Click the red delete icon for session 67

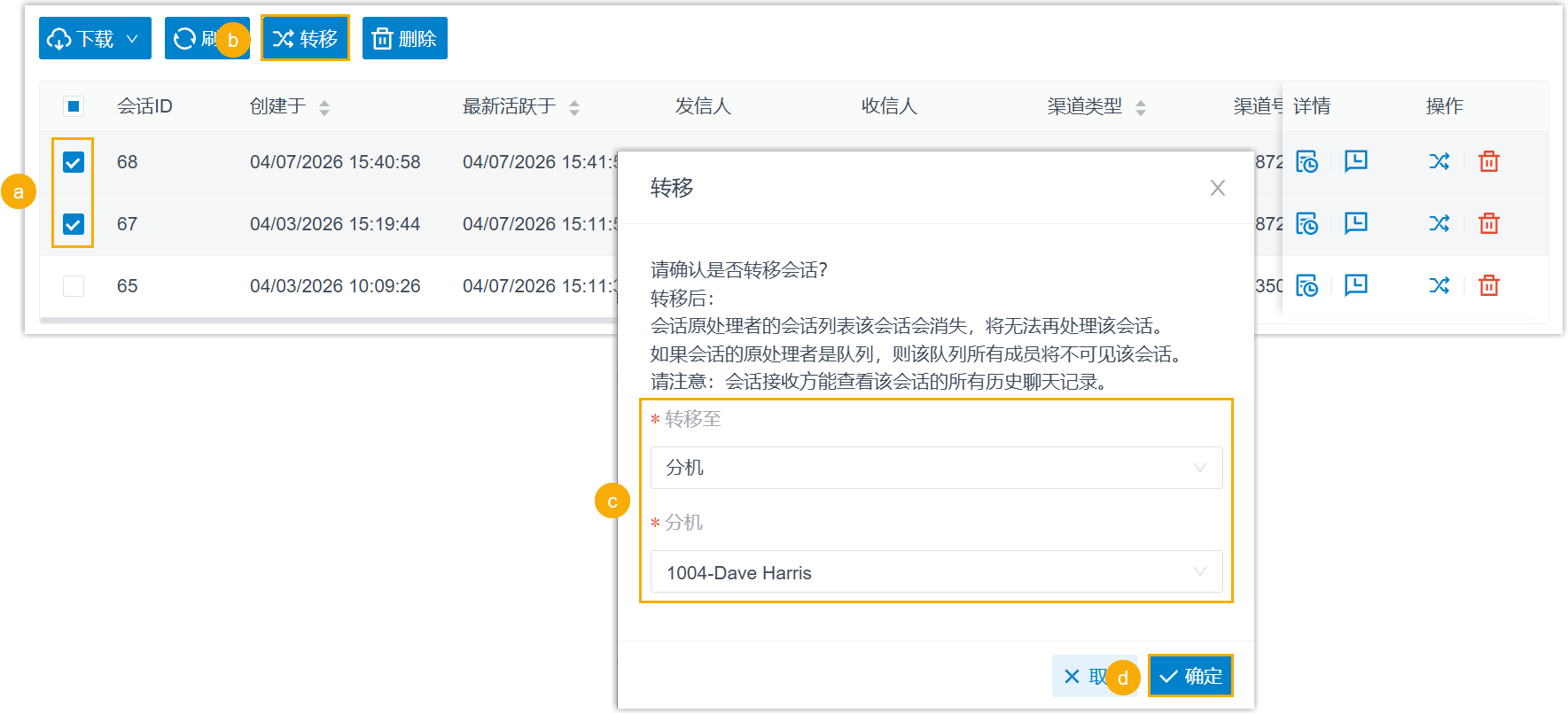[1488, 223]
